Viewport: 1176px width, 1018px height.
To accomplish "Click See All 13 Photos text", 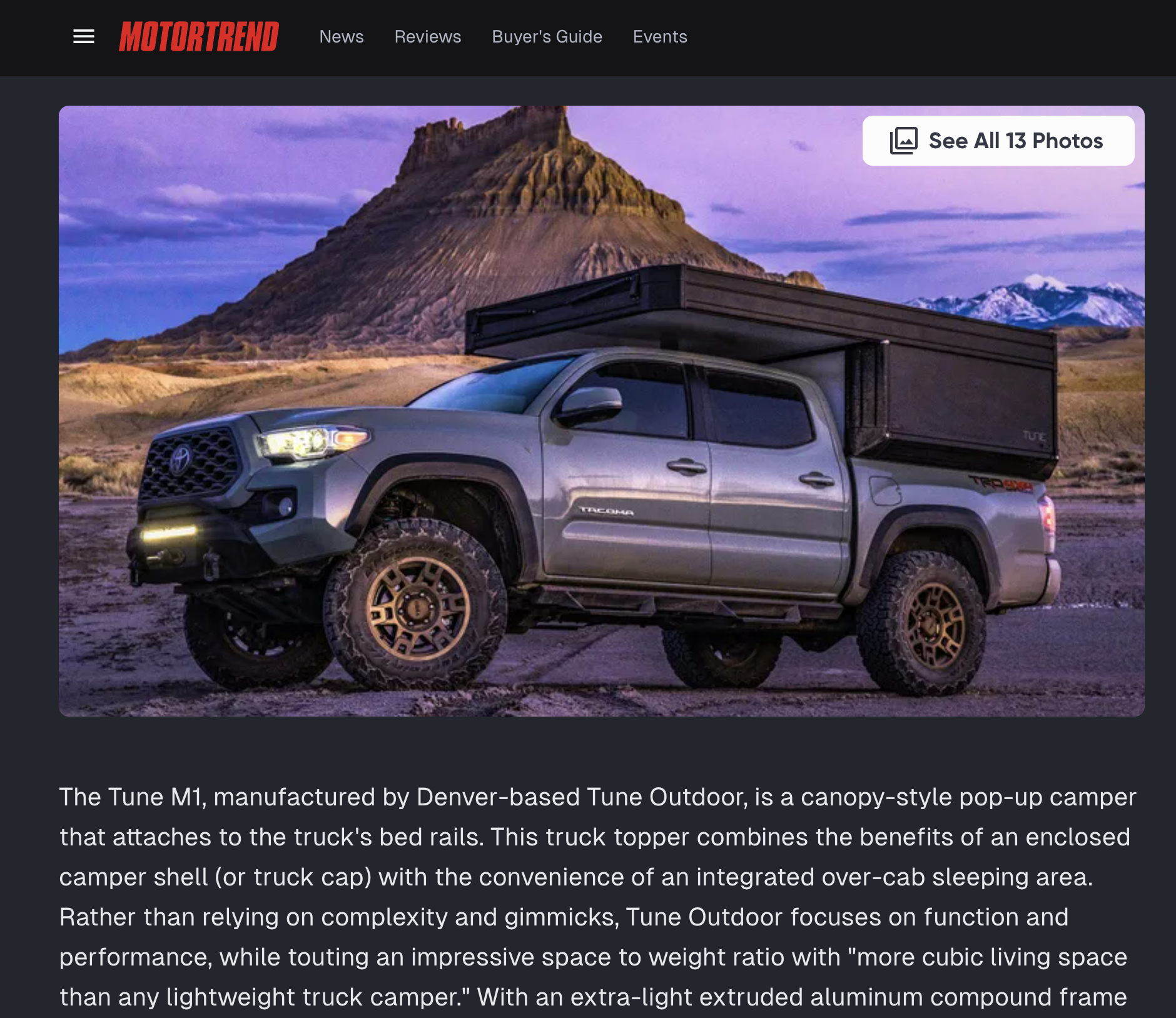I will tap(1016, 141).
